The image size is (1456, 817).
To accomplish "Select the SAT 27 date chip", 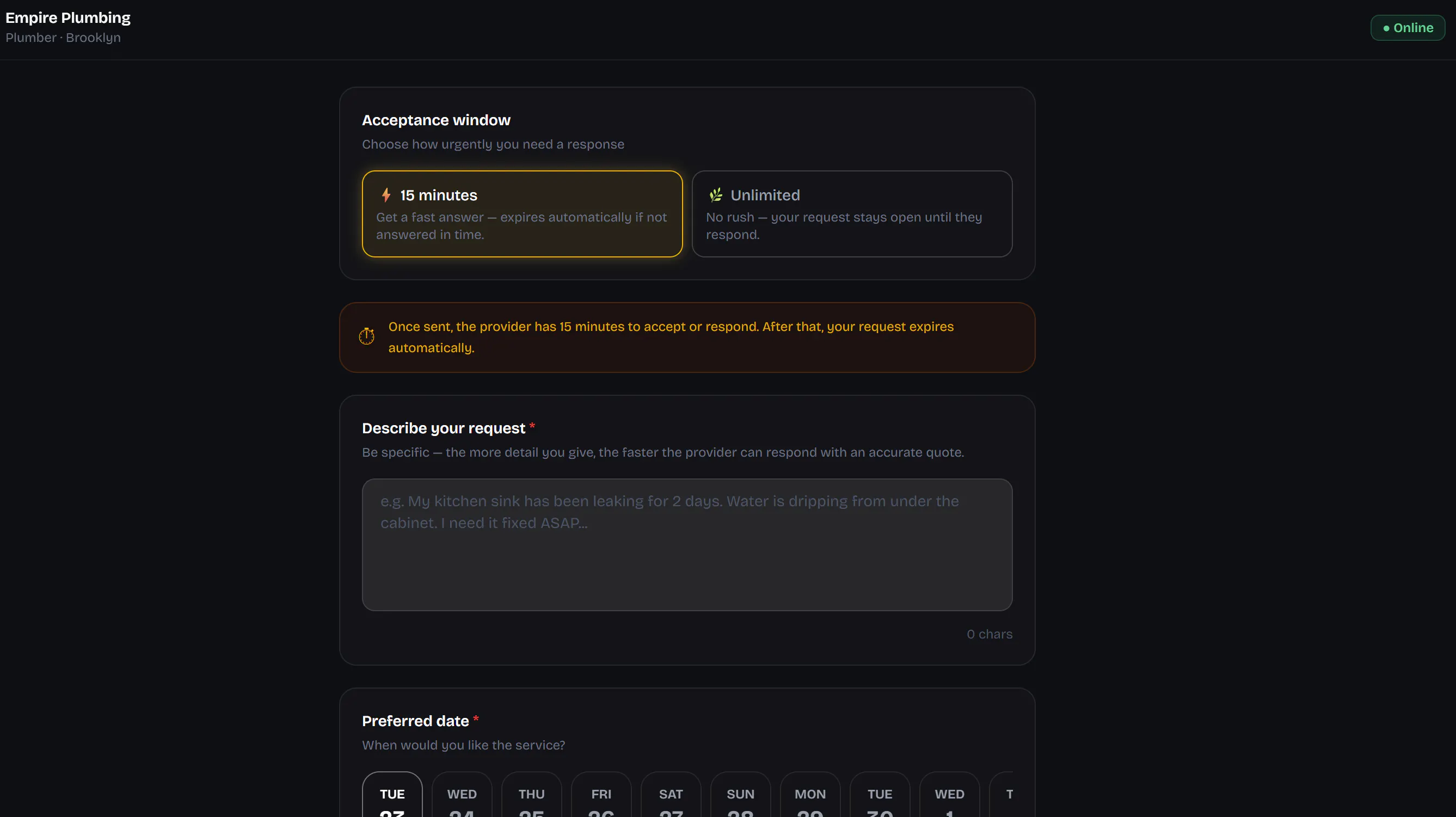I will [x=671, y=794].
